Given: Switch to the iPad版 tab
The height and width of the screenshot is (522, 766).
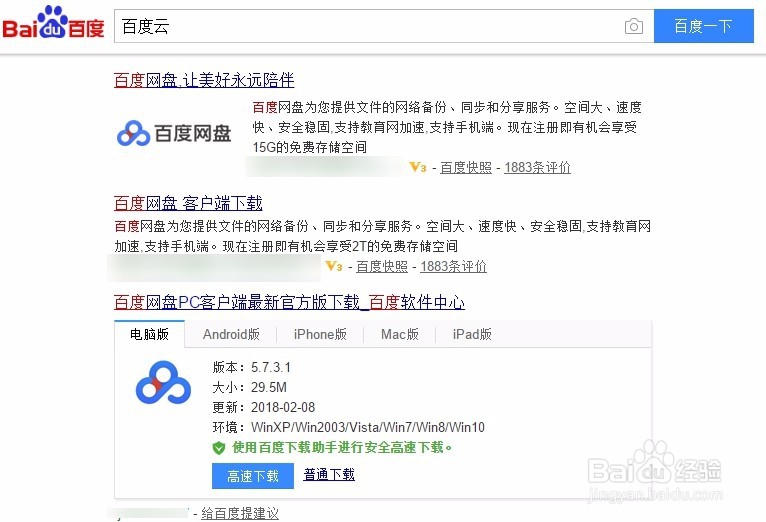Looking at the screenshot, I should click(x=472, y=334).
